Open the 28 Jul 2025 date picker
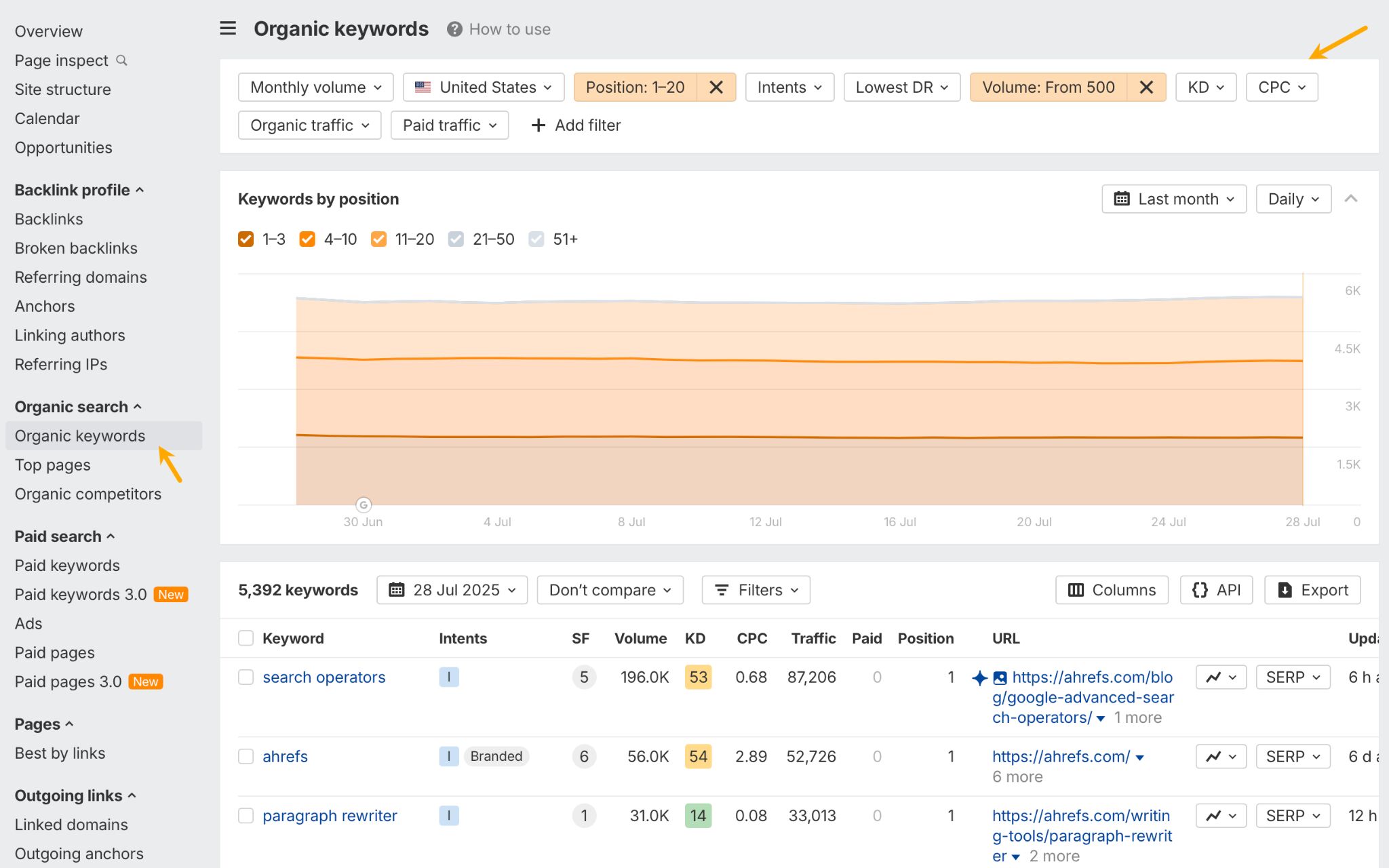This screenshot has height=868, width=1389. pos(452,589)
